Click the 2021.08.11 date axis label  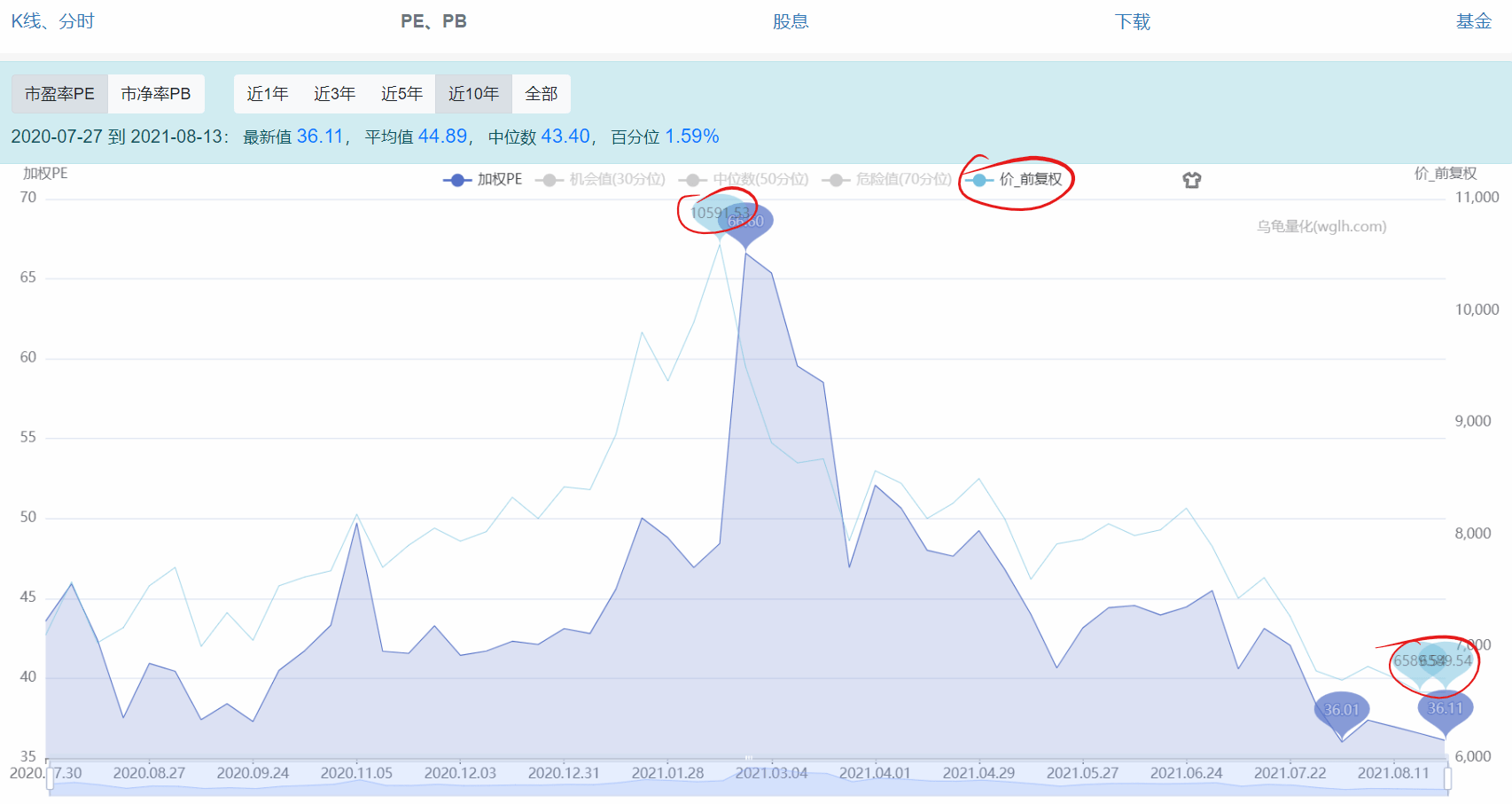1394,774
